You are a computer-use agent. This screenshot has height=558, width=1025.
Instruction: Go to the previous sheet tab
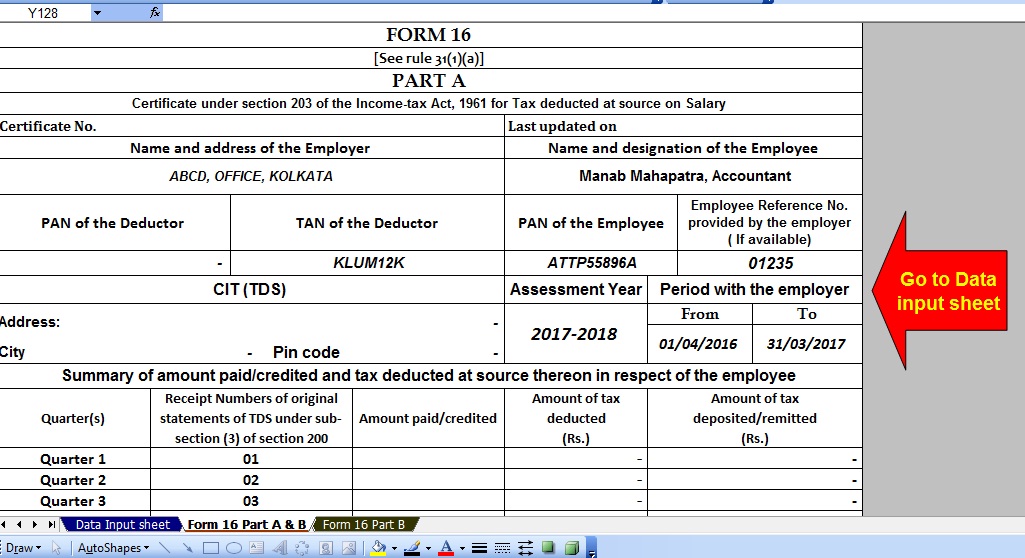point(18,524)
